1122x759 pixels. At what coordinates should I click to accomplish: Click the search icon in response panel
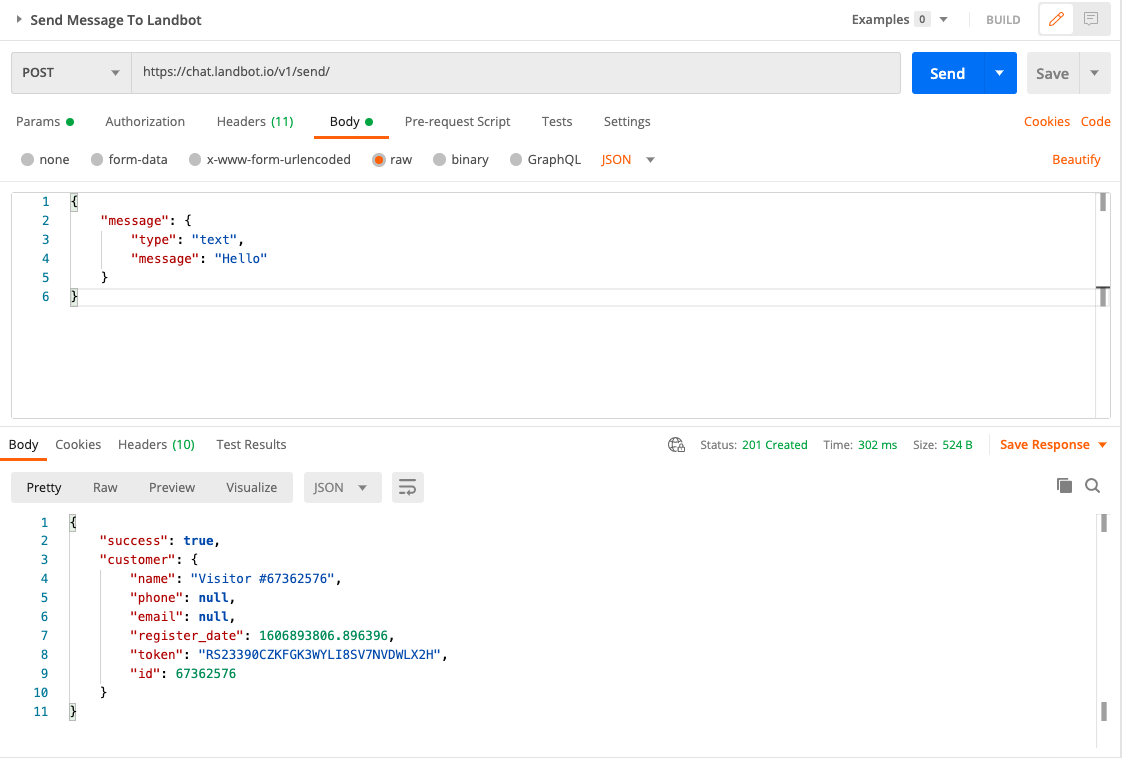coord(1093,486)
